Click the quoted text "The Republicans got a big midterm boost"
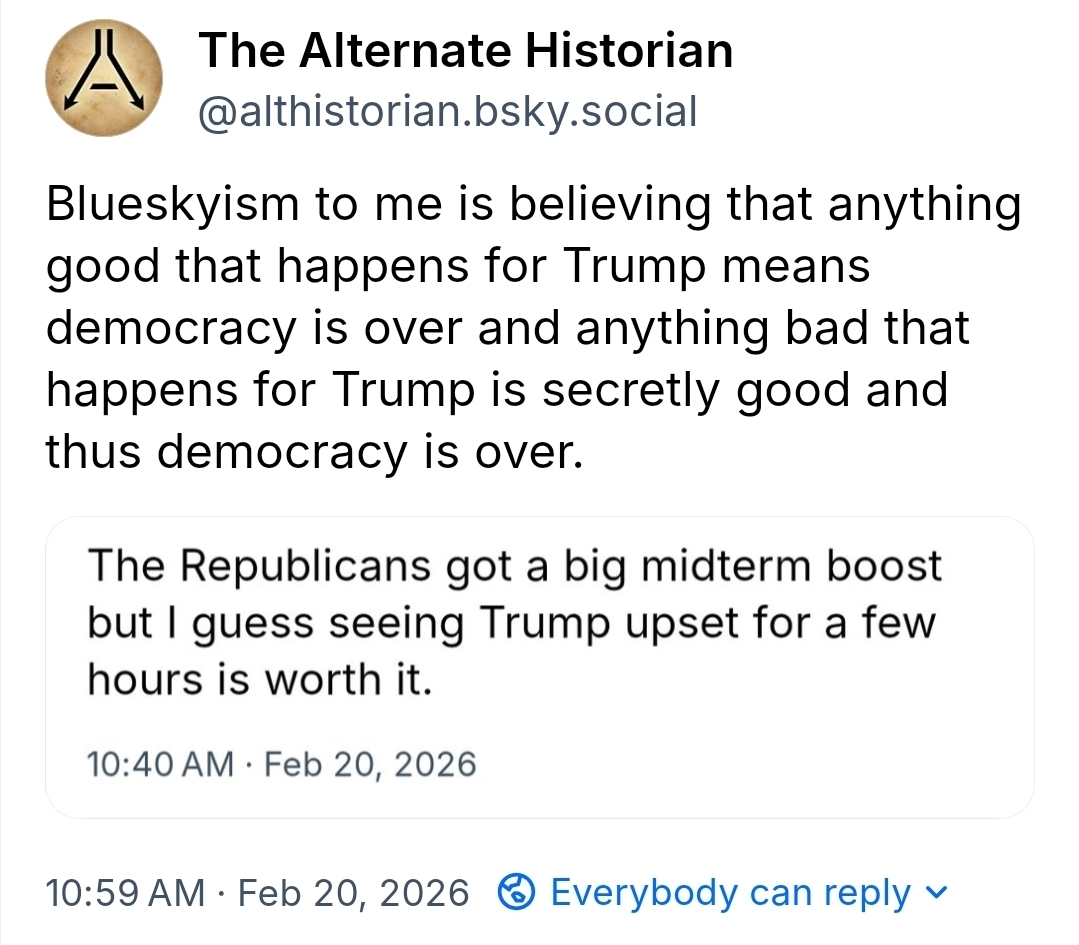Screen dimensions: 1079x945 coord(514,566)
